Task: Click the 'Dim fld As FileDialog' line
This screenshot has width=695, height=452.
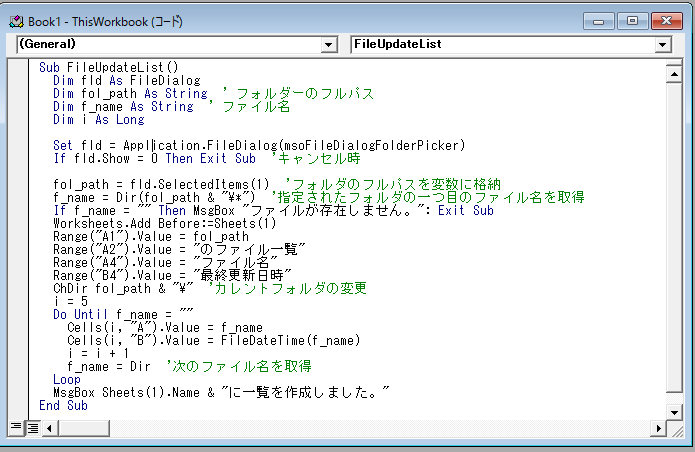Action: click(127, 81)
